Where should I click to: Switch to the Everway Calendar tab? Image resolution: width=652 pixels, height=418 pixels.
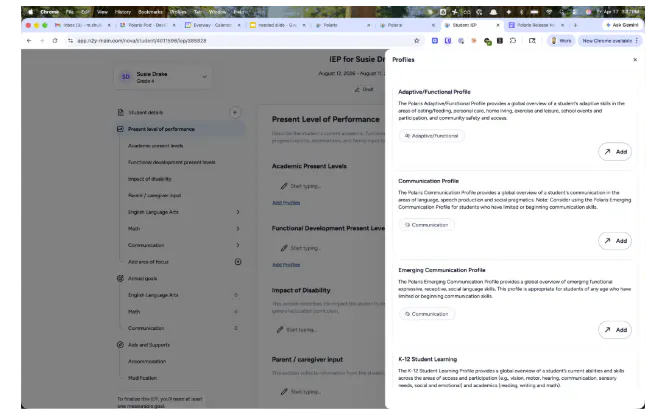pyautogui.click(x=213, y=25)
